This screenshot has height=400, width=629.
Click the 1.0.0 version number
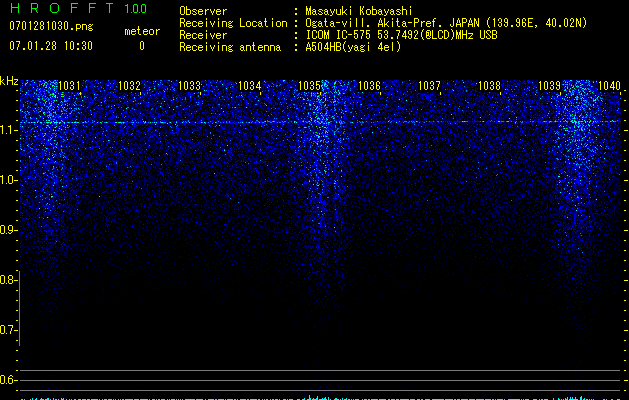pos(136,9)
